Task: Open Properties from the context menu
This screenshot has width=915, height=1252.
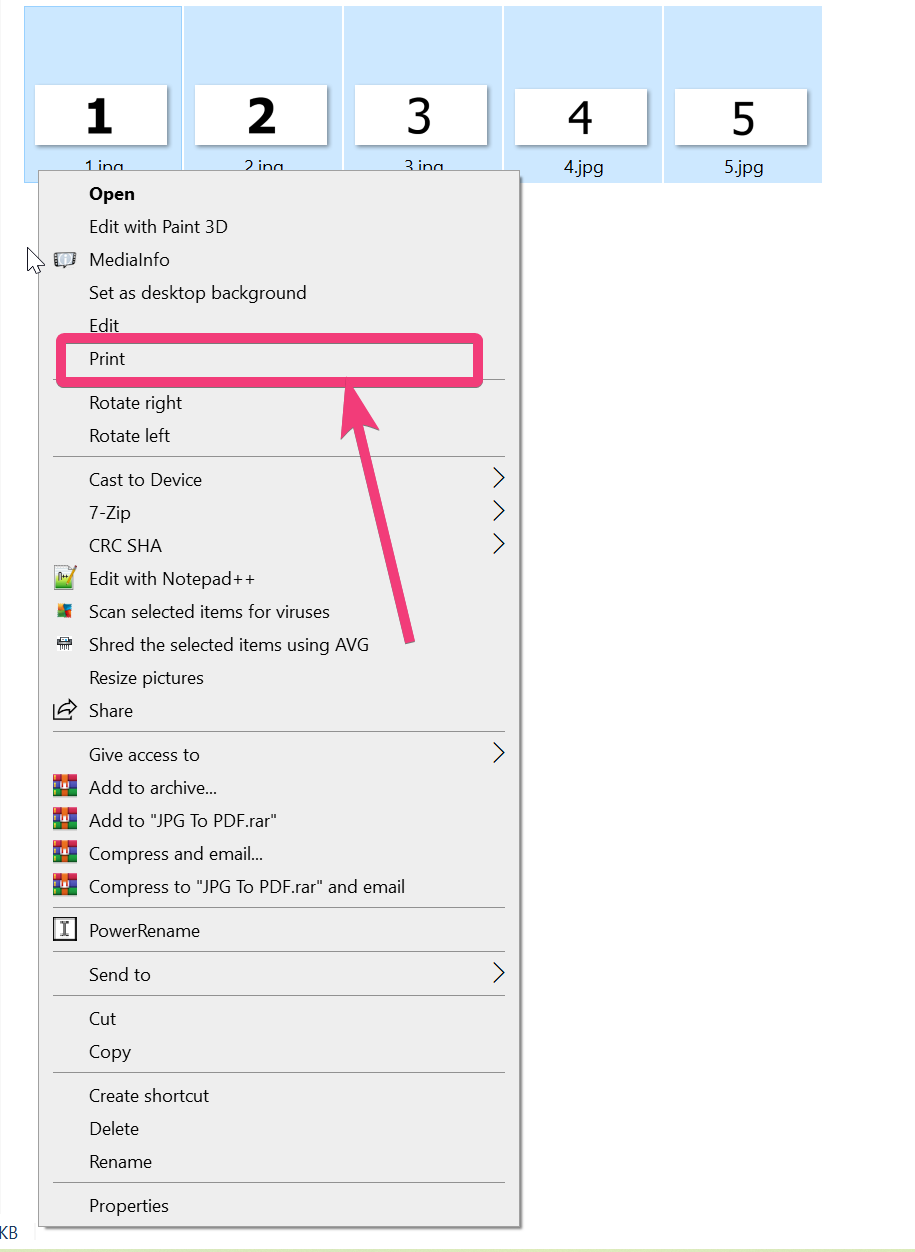Action: click(x=128, y=1206)
